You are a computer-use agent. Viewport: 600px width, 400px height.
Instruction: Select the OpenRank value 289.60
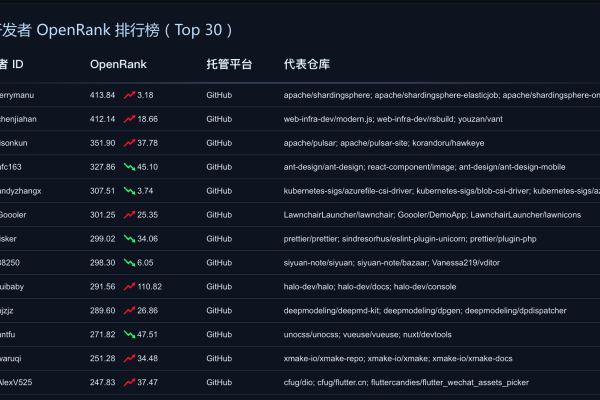tap(102, 310)
